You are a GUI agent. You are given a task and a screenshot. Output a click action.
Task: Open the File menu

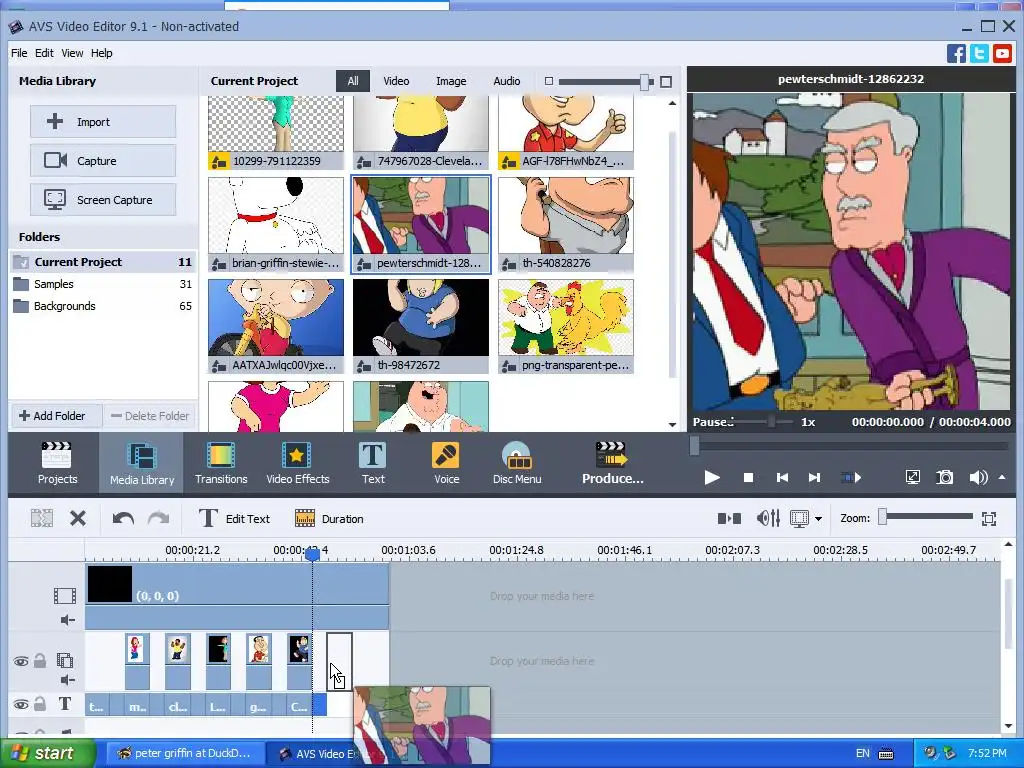pyautogui.click(x=19, y=53)
